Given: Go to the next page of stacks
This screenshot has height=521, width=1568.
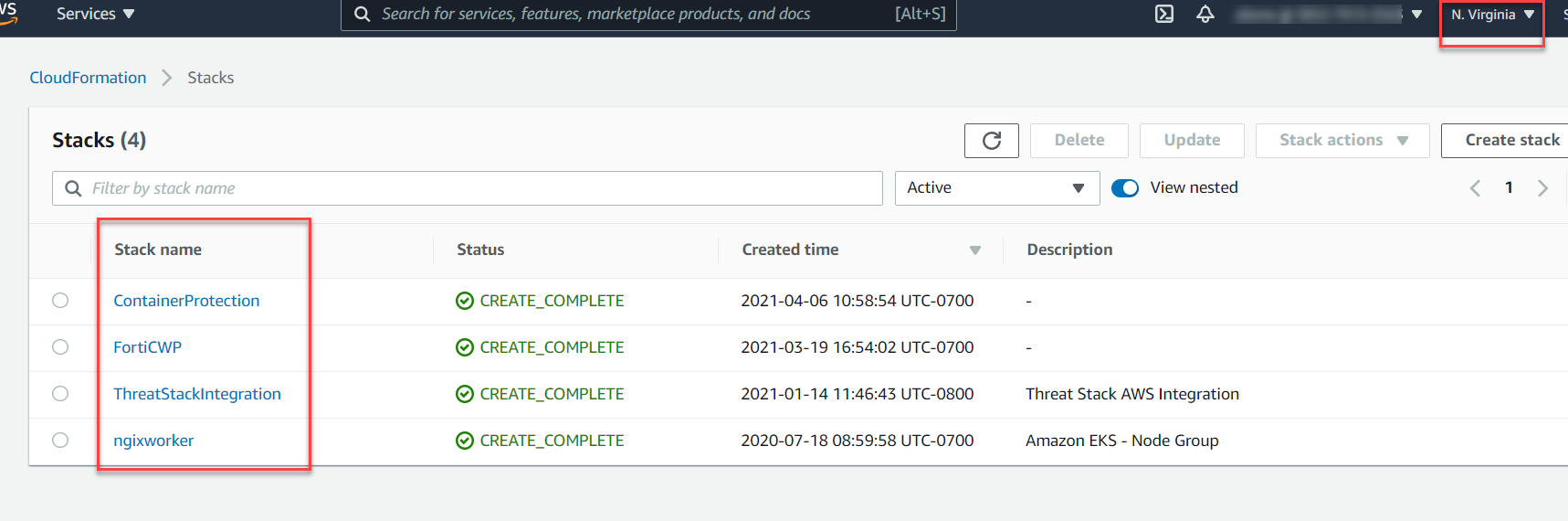Looking at the screenshot, I should 1542,188.
